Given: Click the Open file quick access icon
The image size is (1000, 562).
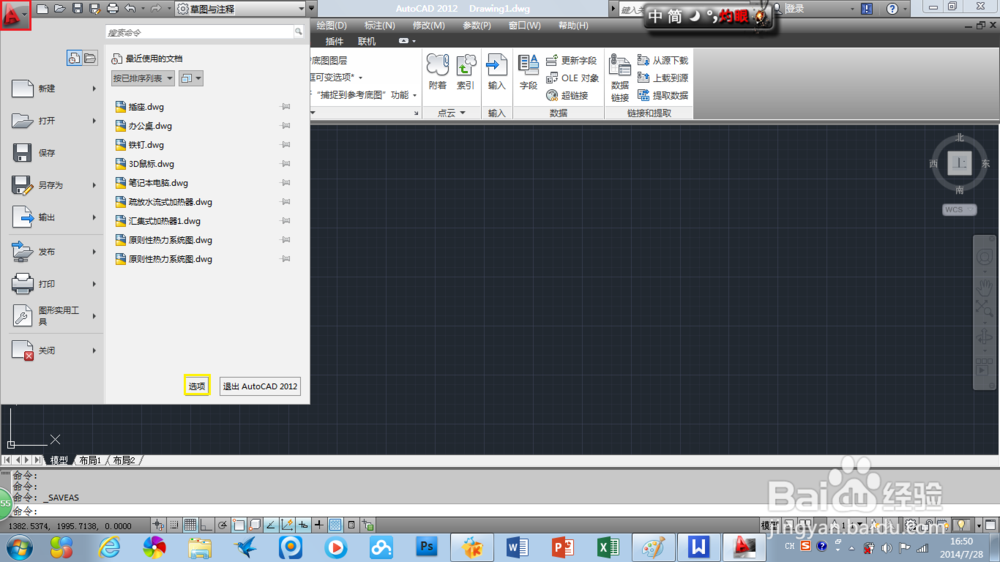Looking at the screenshot, I should tap(59, 8).
